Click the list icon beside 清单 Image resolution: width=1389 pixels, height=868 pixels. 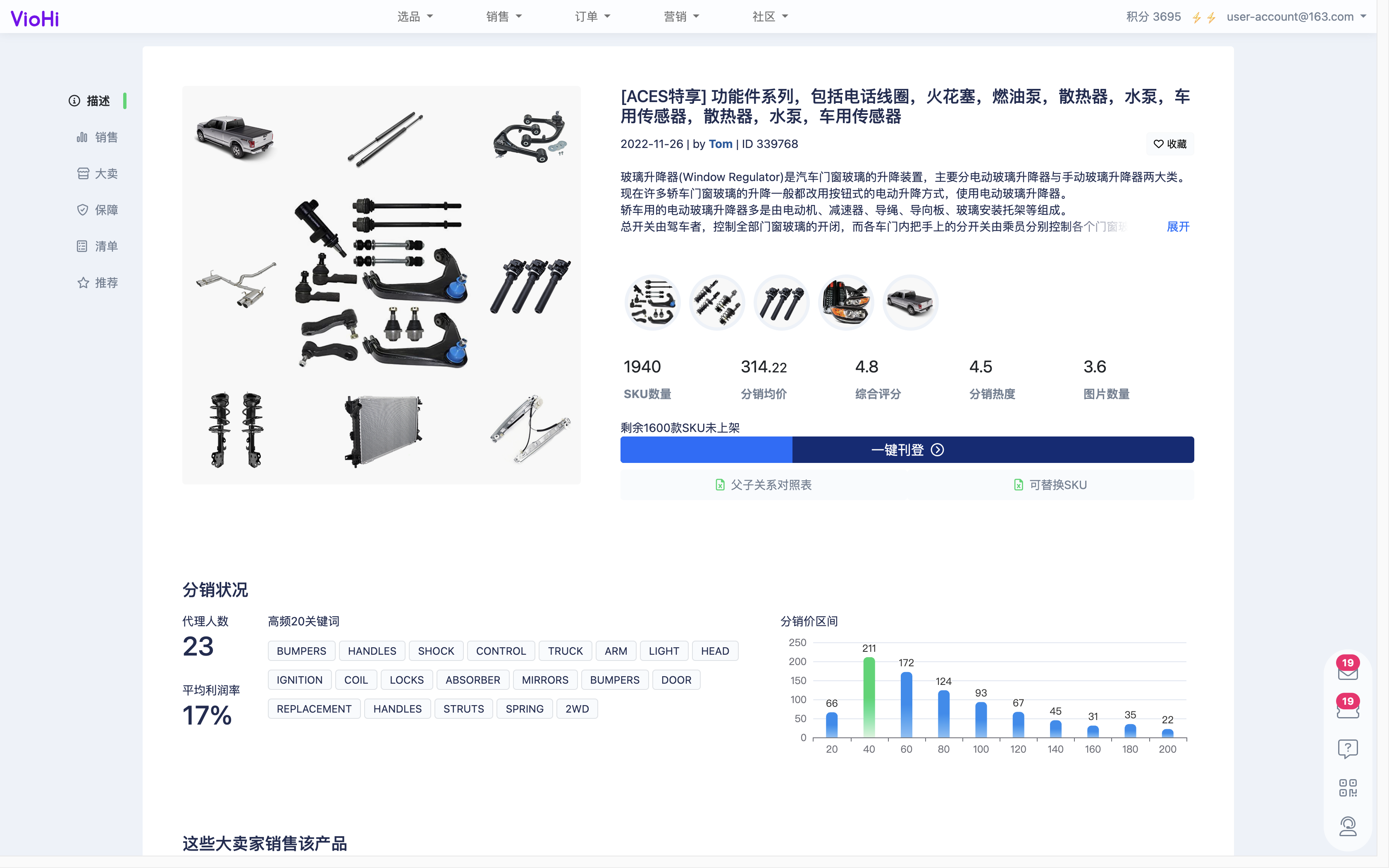pos(82,246)
